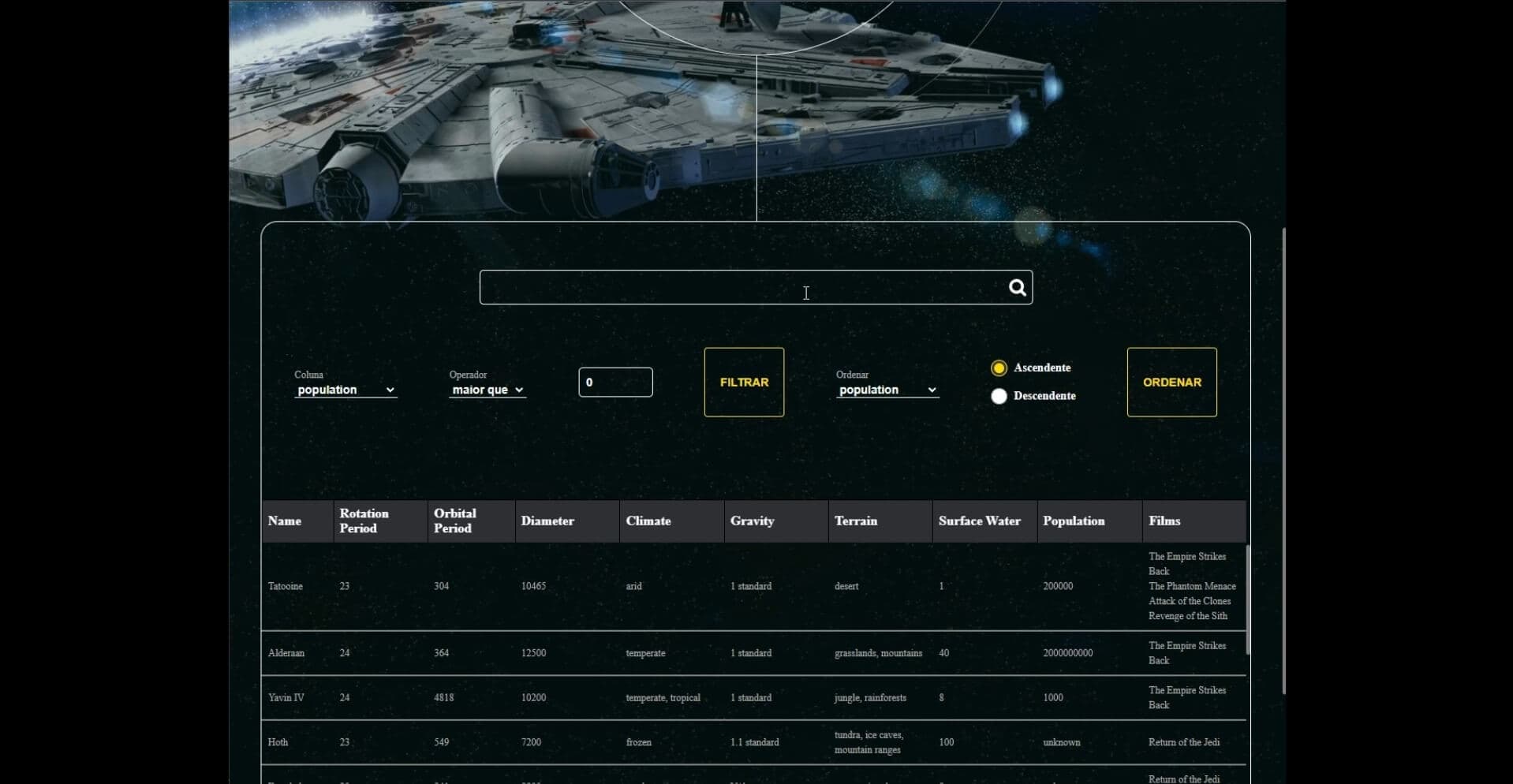Click the Population column header
The image size is (1513, 784).
[1074, 521]
